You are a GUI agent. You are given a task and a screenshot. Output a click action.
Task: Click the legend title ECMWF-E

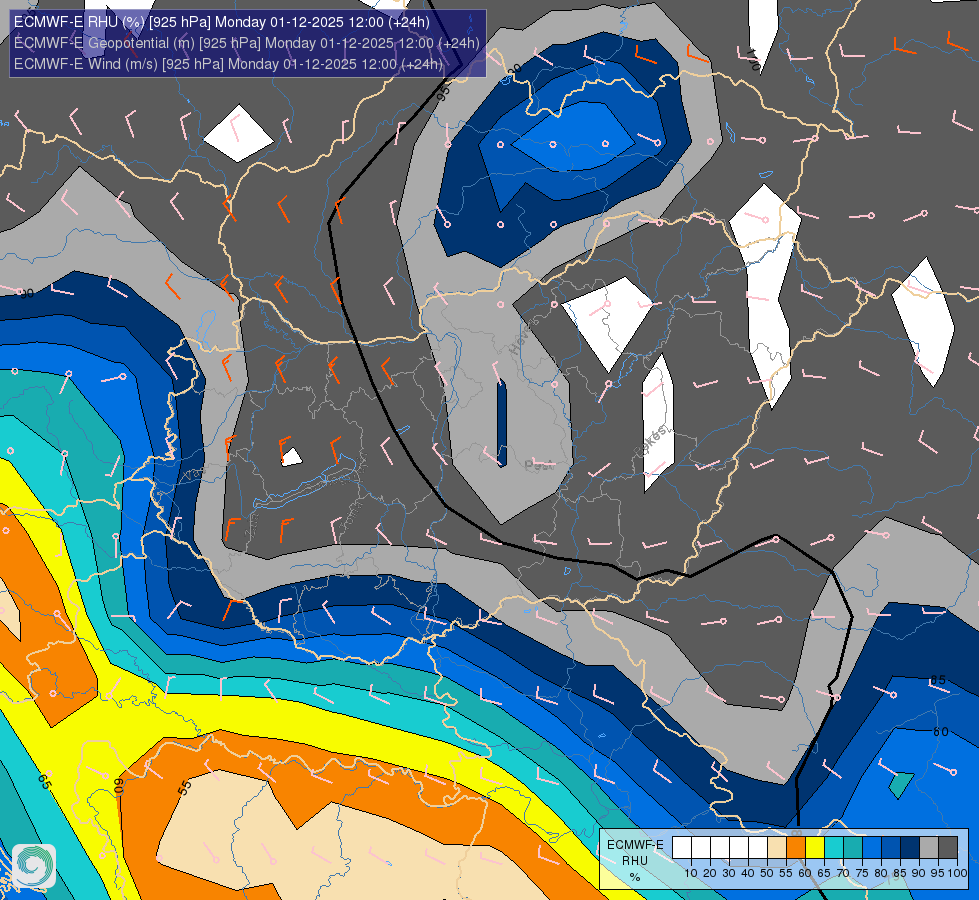[x=635, y=844]
